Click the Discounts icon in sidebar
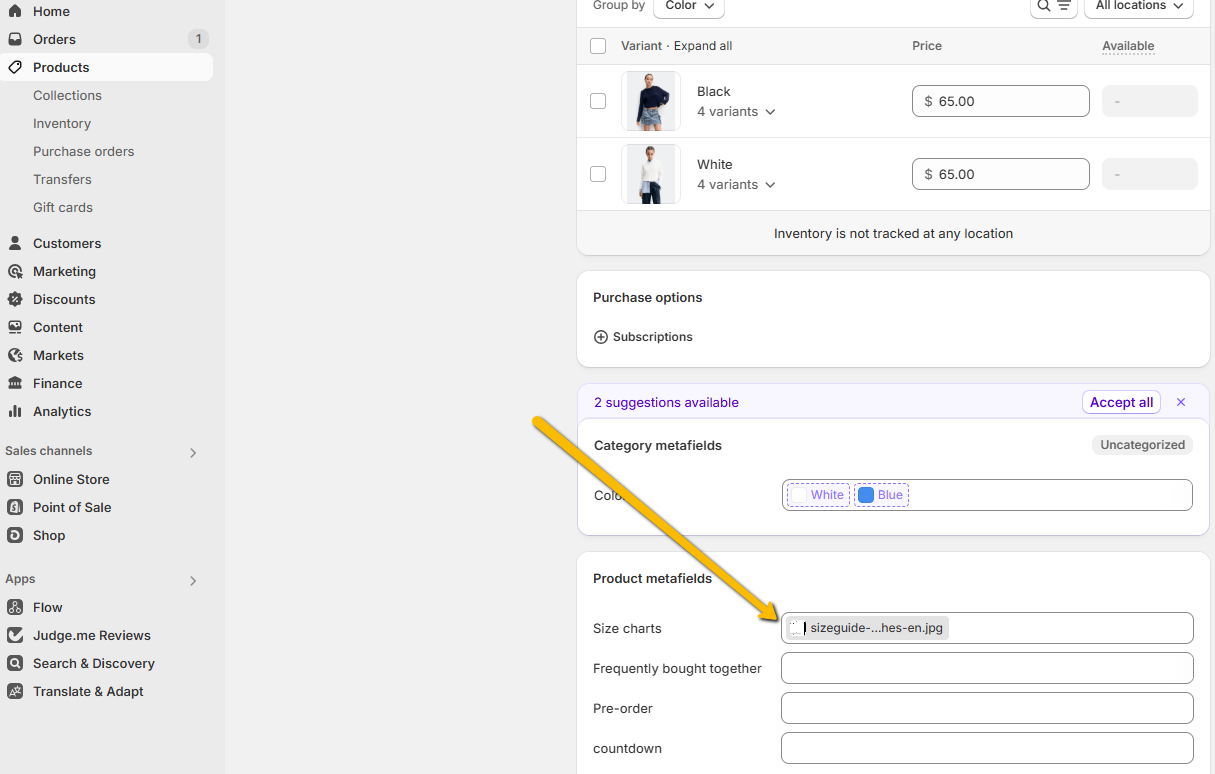This screenshot has width=1215, height=774. pyautogui.click(x=15, y=299)
